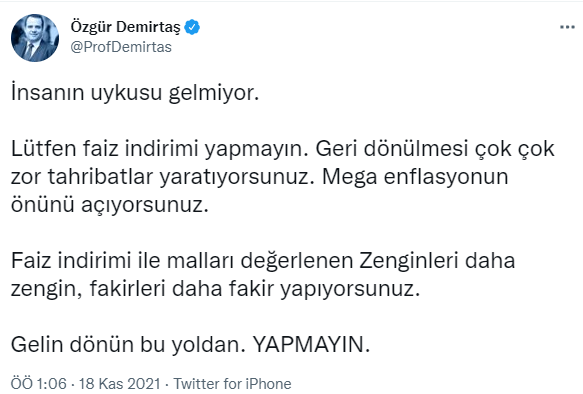
Task: Click the line 'İnsanın uykusu gelmiyor.'
Action: (x=135, y=93)
